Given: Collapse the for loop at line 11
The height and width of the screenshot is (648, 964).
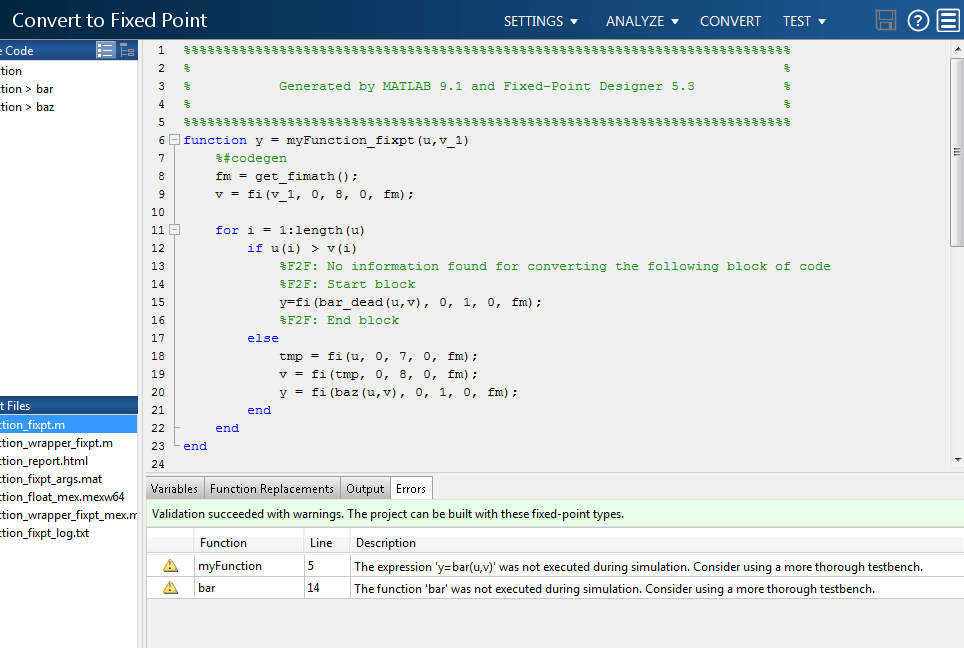Looking at the screenshot, I should click(175, 230).
